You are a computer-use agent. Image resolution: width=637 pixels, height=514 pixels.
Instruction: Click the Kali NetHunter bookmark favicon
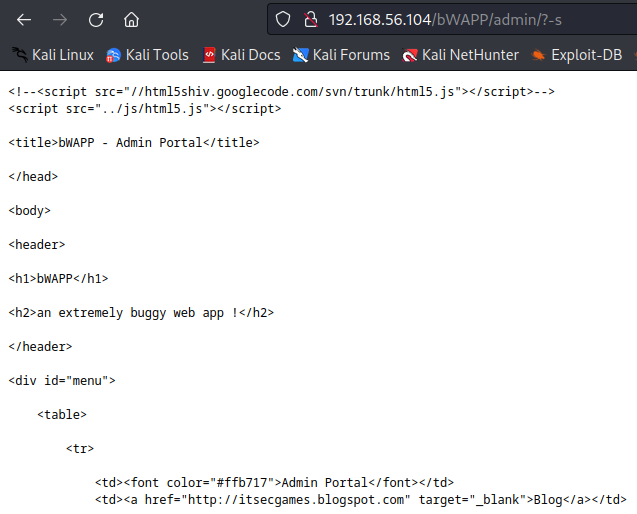410,55
